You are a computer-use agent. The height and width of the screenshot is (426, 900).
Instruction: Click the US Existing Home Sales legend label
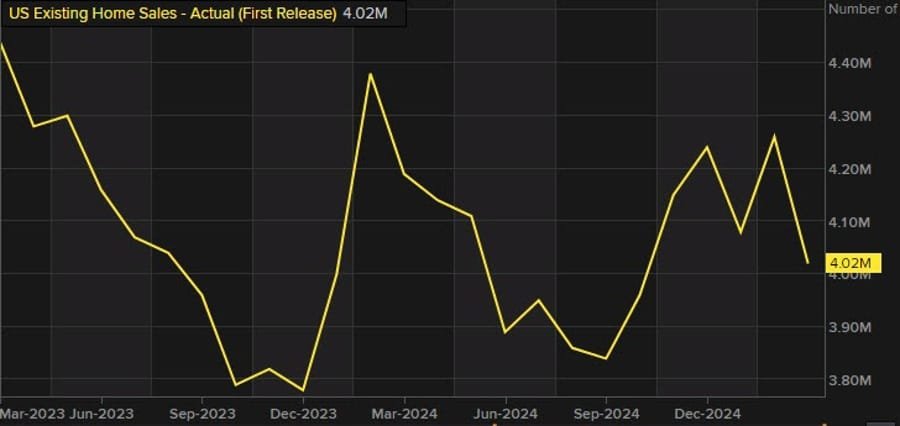pyautogui.click(x=171, y=14)
